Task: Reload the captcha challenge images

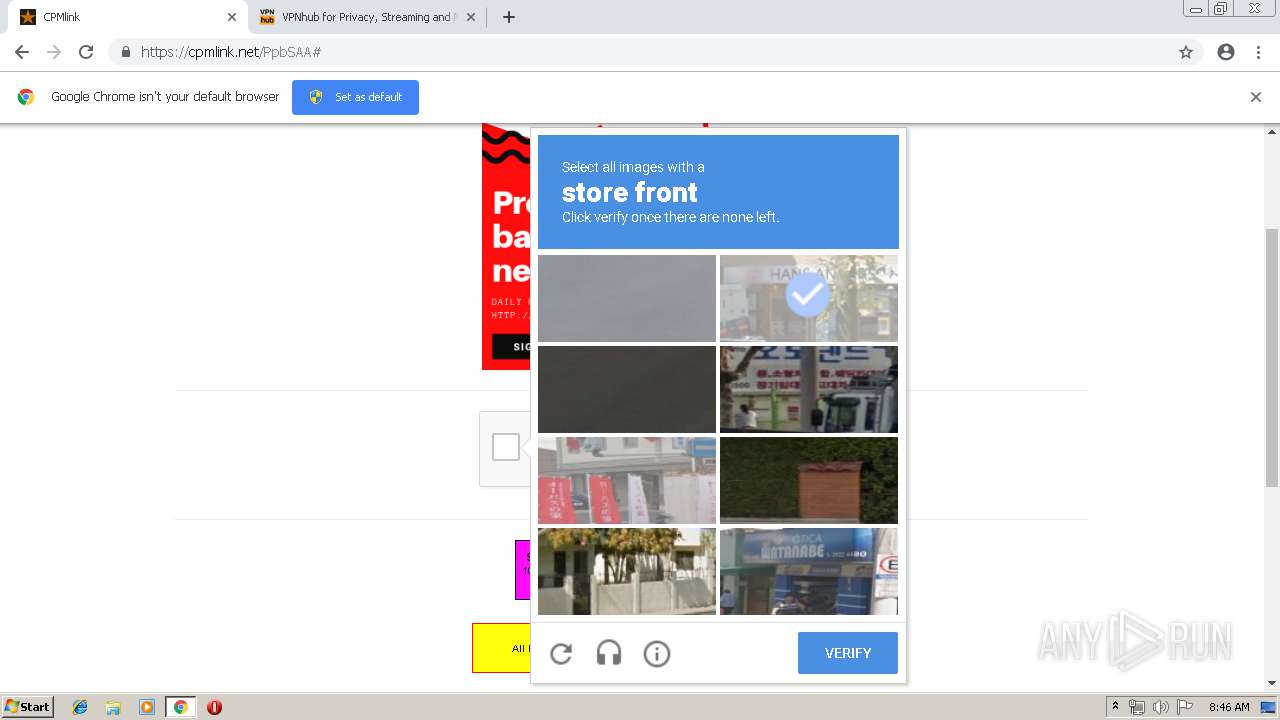Action: pos(561,654)
